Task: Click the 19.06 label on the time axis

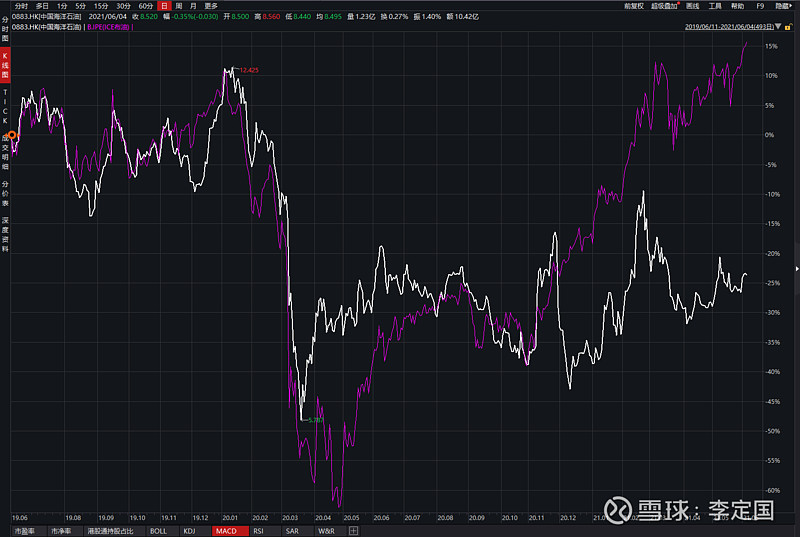Action: click(x=20, y=518)
